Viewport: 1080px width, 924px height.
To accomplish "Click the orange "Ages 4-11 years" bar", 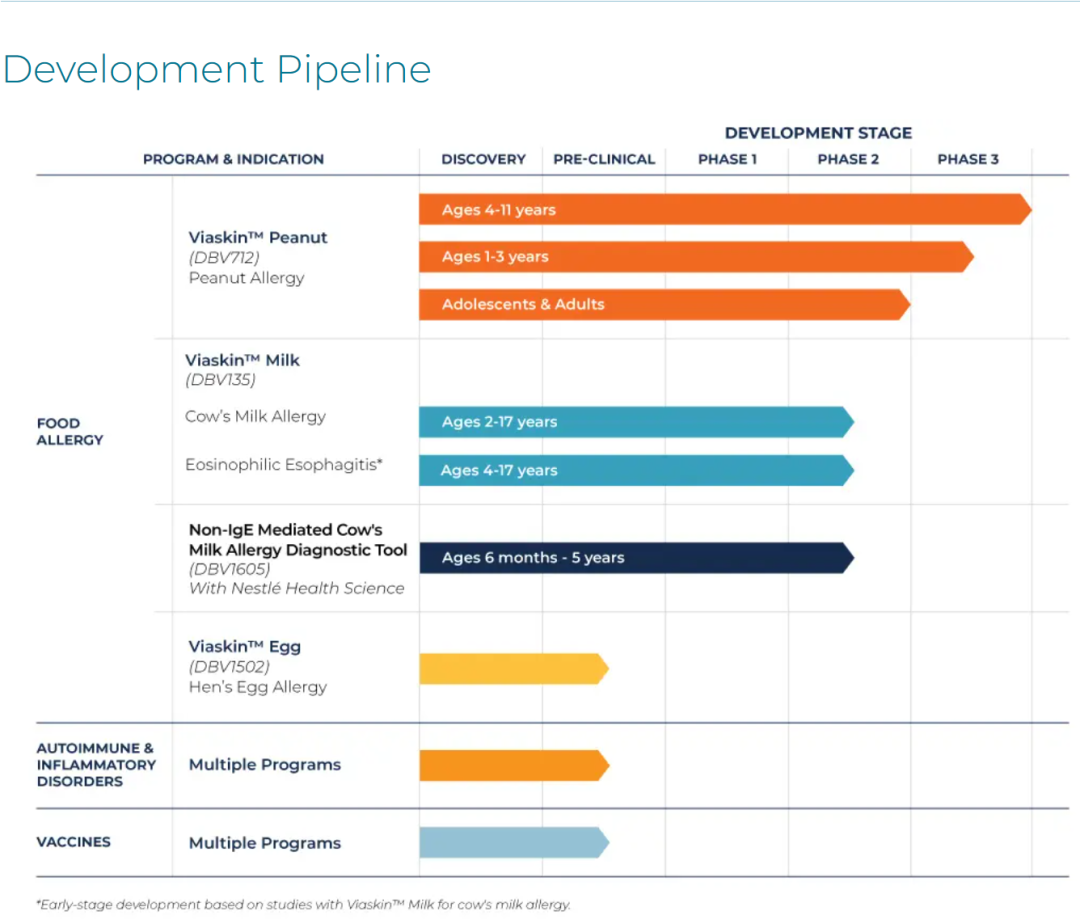I will pyautogui.click(x=725, y=209).
